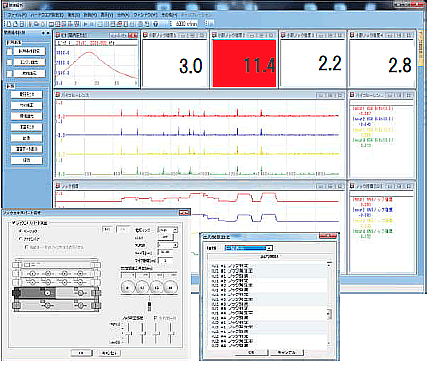427x367 pixels.
Task: Select the first radio button in settings dialog
Action: (x=20, y=231)
